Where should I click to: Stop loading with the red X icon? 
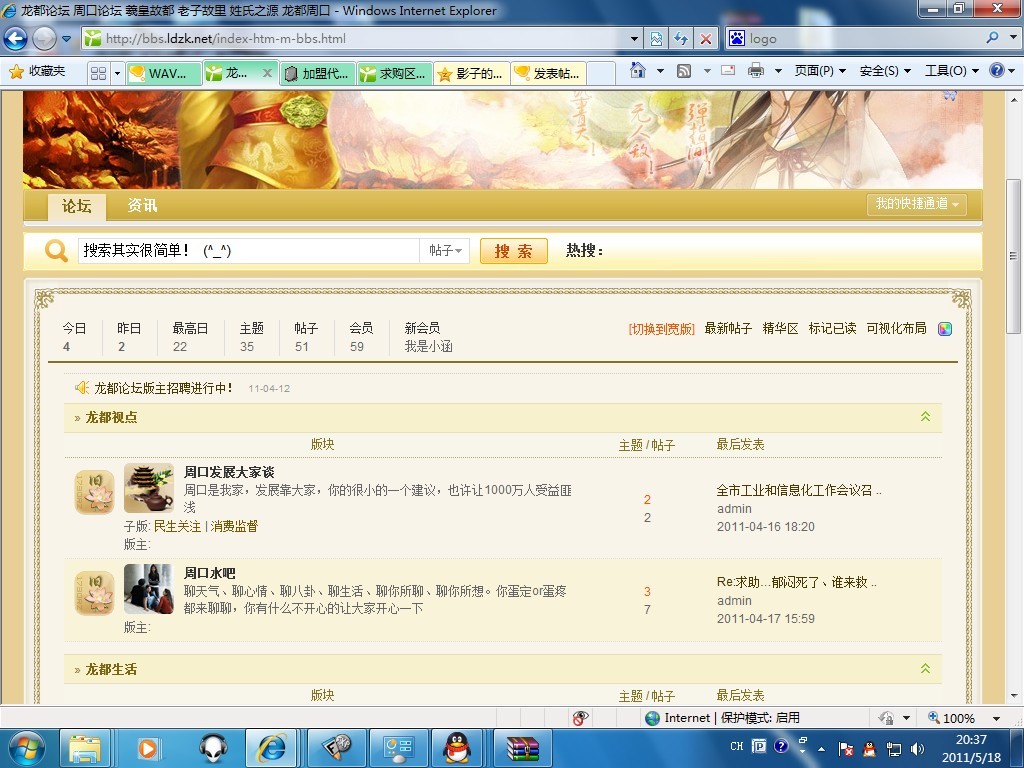[706, 39]
